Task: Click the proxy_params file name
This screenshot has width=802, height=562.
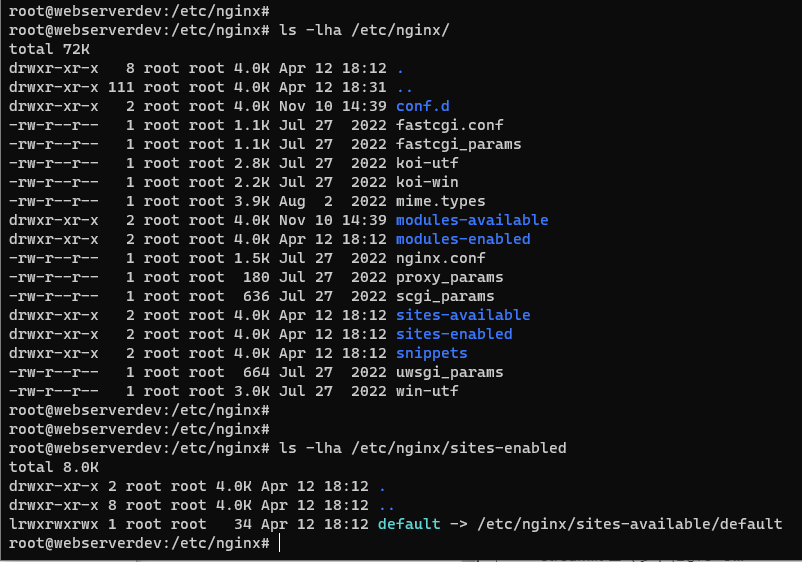Action: 450,277
